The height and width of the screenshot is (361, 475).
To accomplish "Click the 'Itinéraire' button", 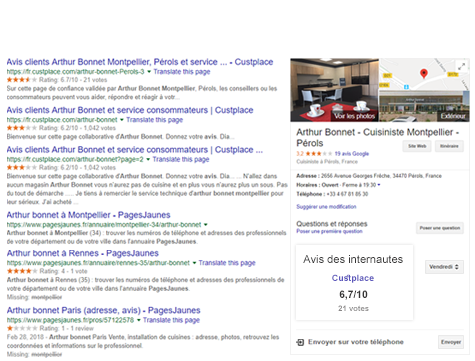I will click(449, 146).
